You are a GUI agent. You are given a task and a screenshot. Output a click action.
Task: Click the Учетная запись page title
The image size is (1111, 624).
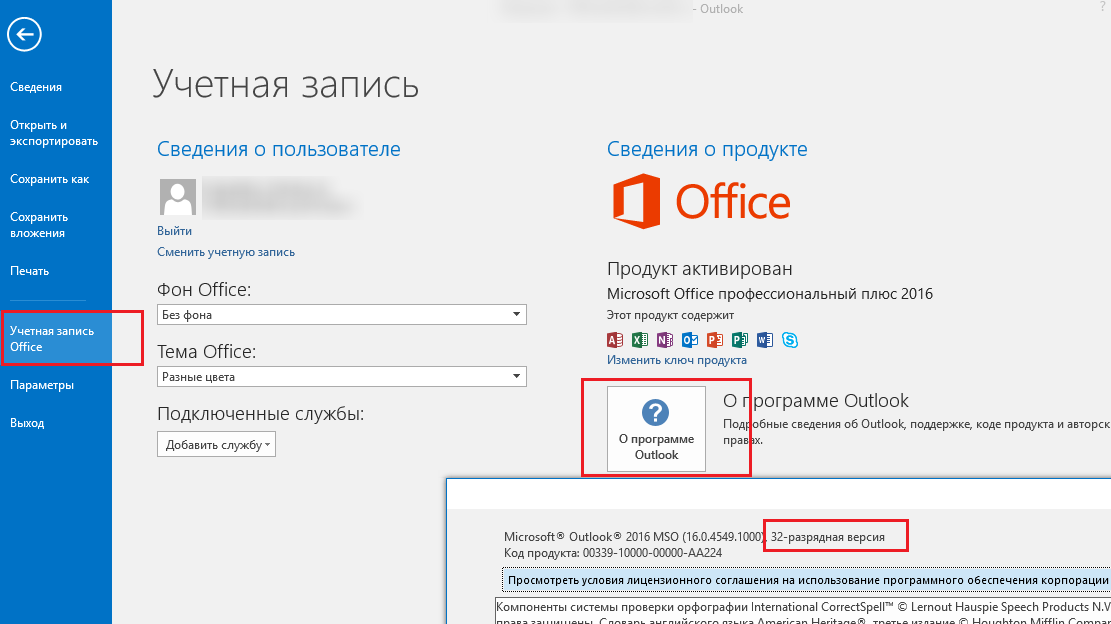[x=286, y=84]
